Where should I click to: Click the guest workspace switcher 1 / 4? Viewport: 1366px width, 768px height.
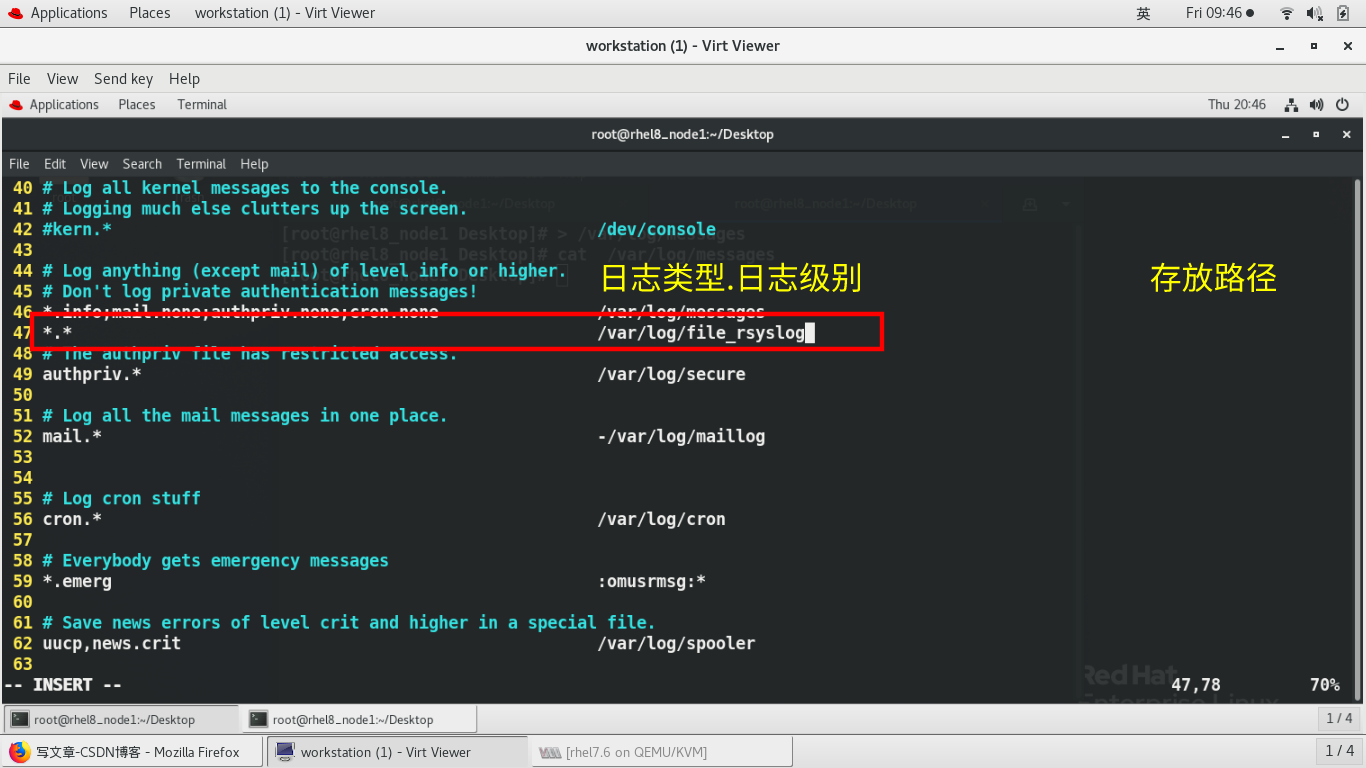[1339, 719]
